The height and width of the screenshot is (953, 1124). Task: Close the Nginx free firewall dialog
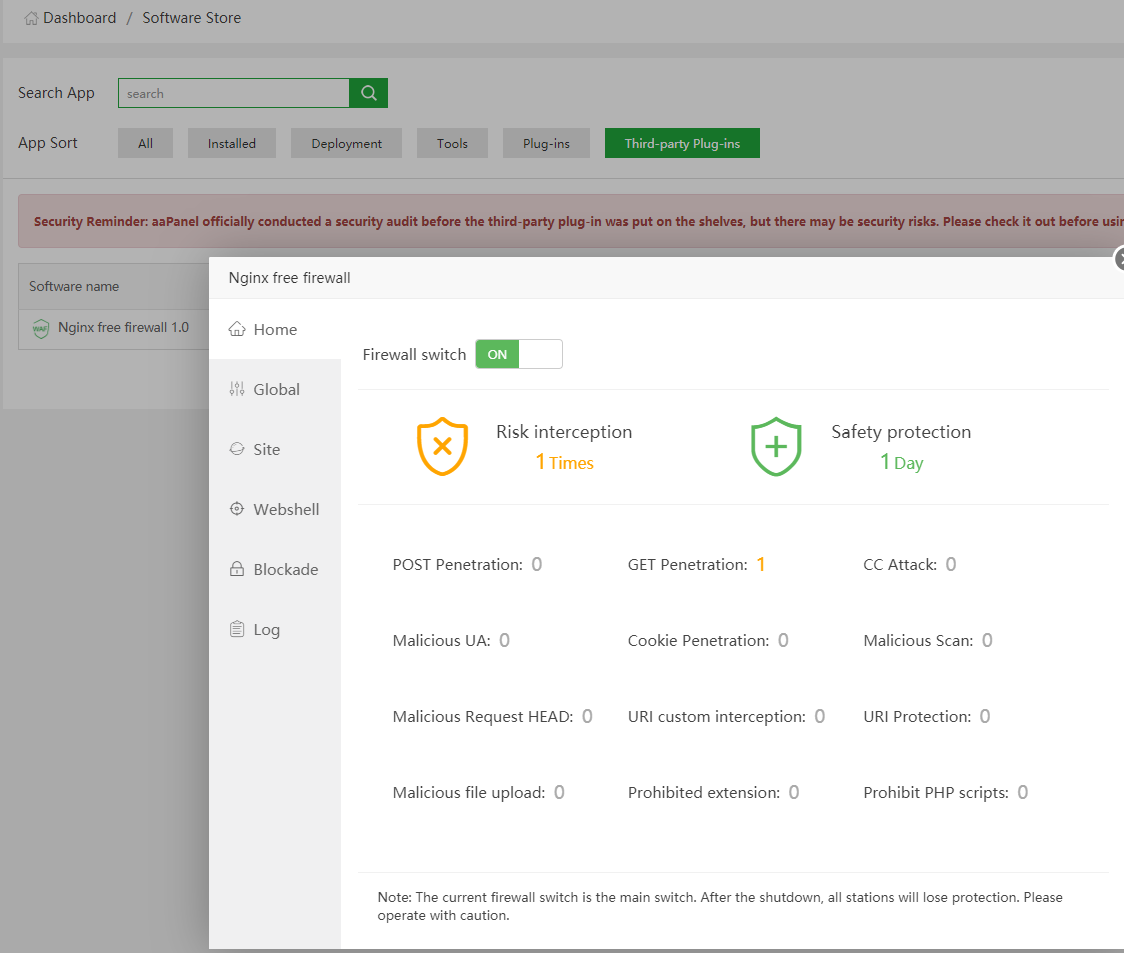point(1119,259)
